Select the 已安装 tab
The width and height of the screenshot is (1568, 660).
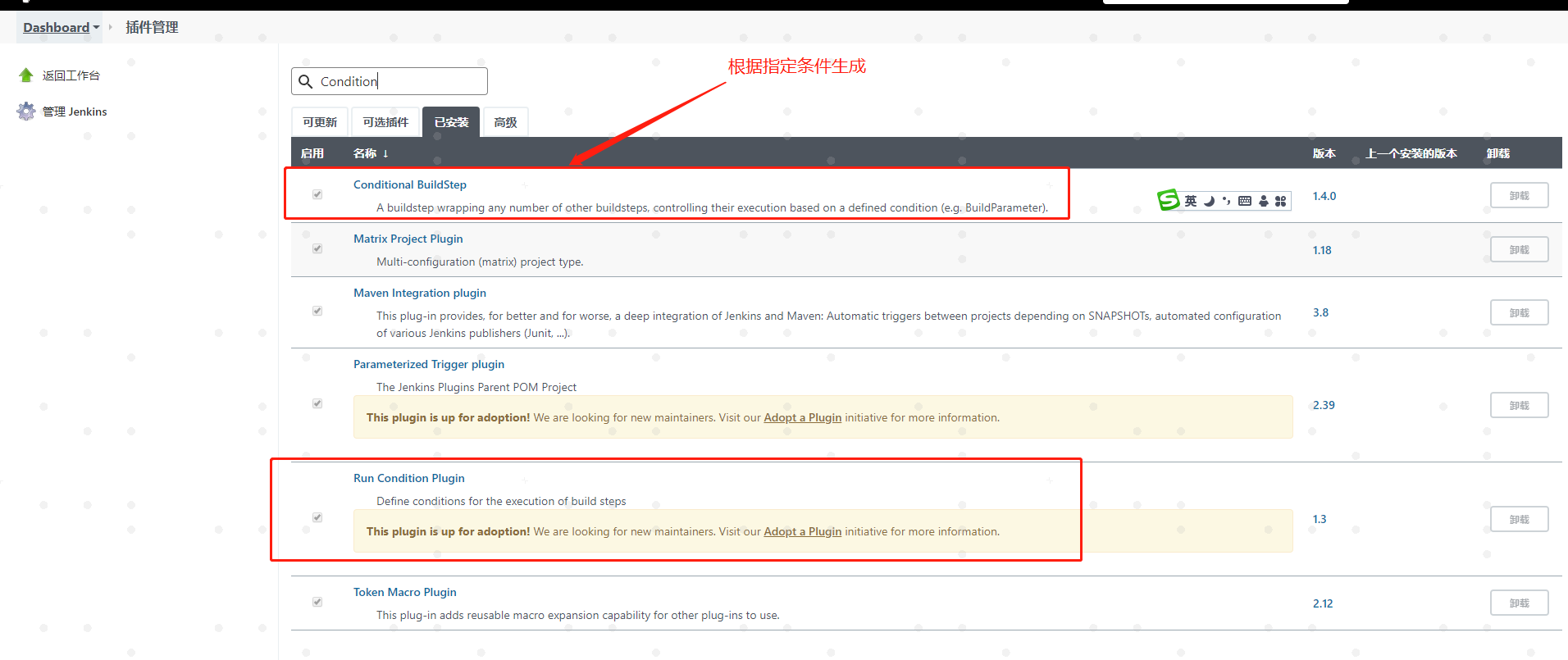pyautogui.click(x=451, y=122)
